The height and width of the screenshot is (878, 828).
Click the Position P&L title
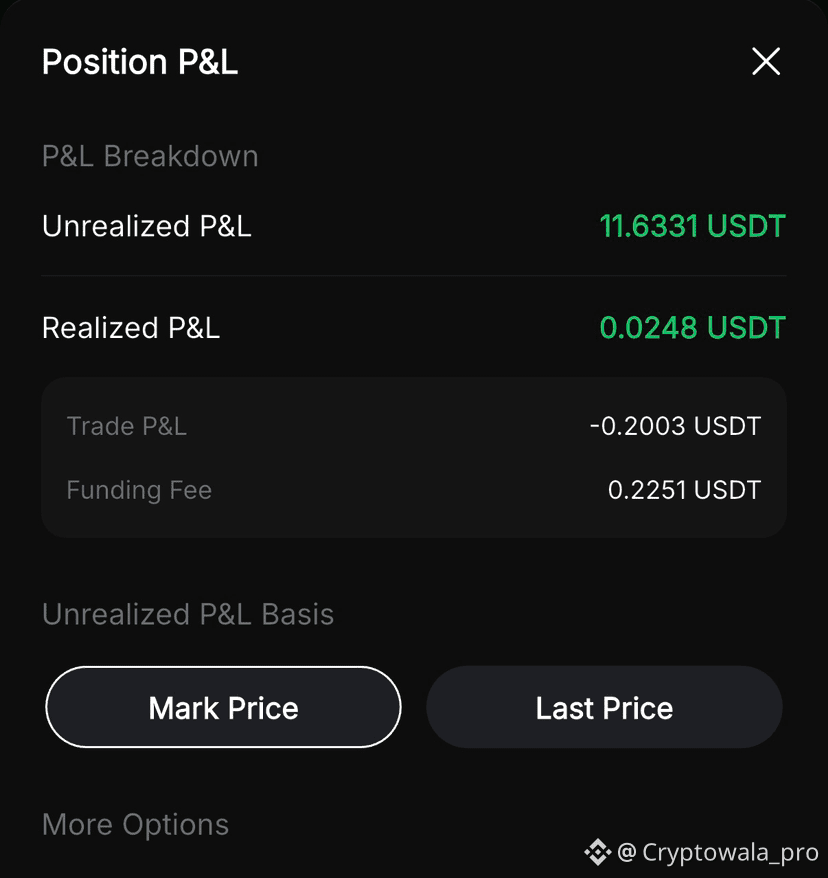pos(140,61)
